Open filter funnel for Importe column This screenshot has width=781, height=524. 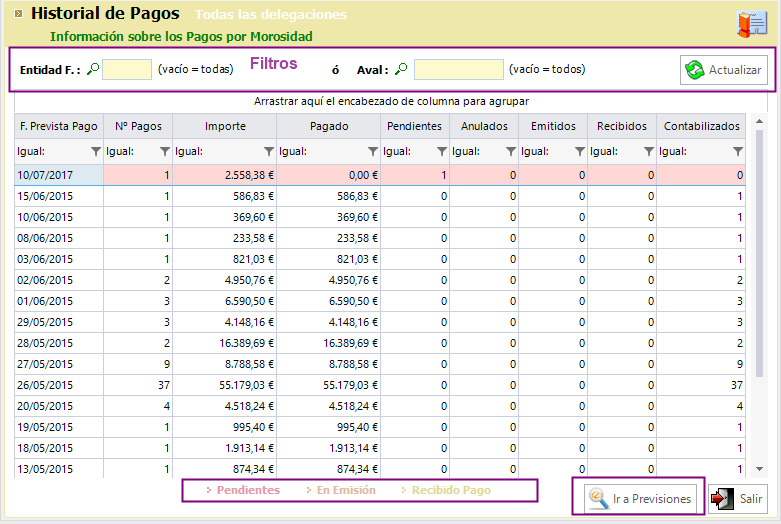[x=269, y=151]
